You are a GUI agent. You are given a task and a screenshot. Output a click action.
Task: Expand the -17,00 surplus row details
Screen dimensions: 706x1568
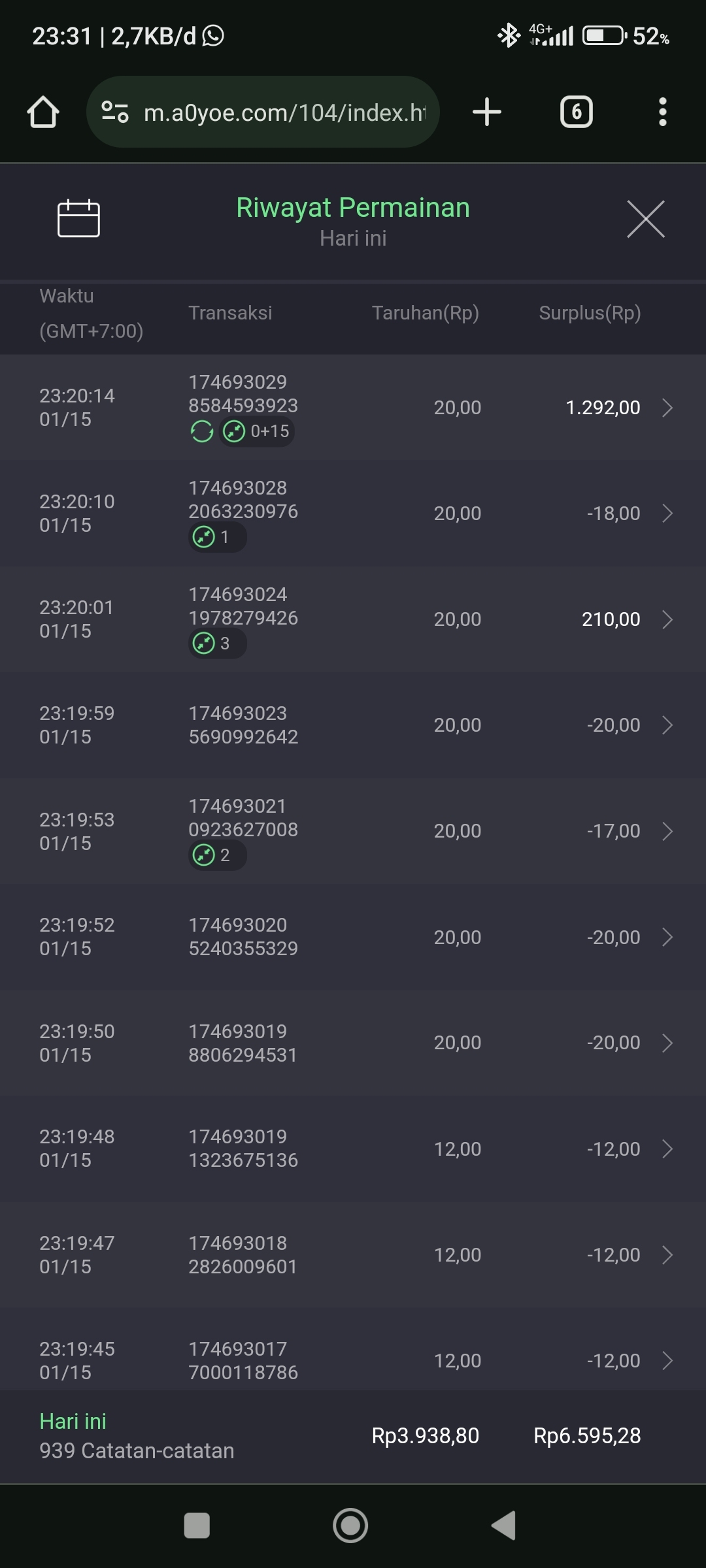[x=667, y=831]
